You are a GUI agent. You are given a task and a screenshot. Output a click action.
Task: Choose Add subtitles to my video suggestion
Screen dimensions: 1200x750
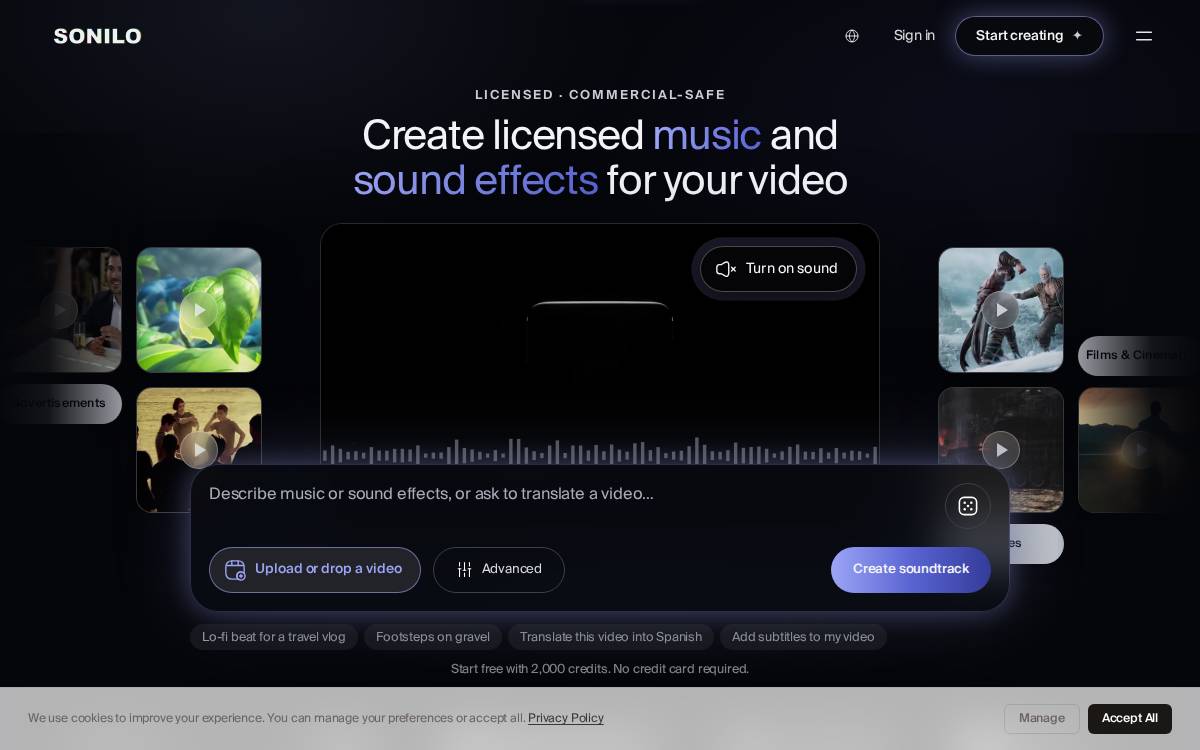(x=803, y=637)
